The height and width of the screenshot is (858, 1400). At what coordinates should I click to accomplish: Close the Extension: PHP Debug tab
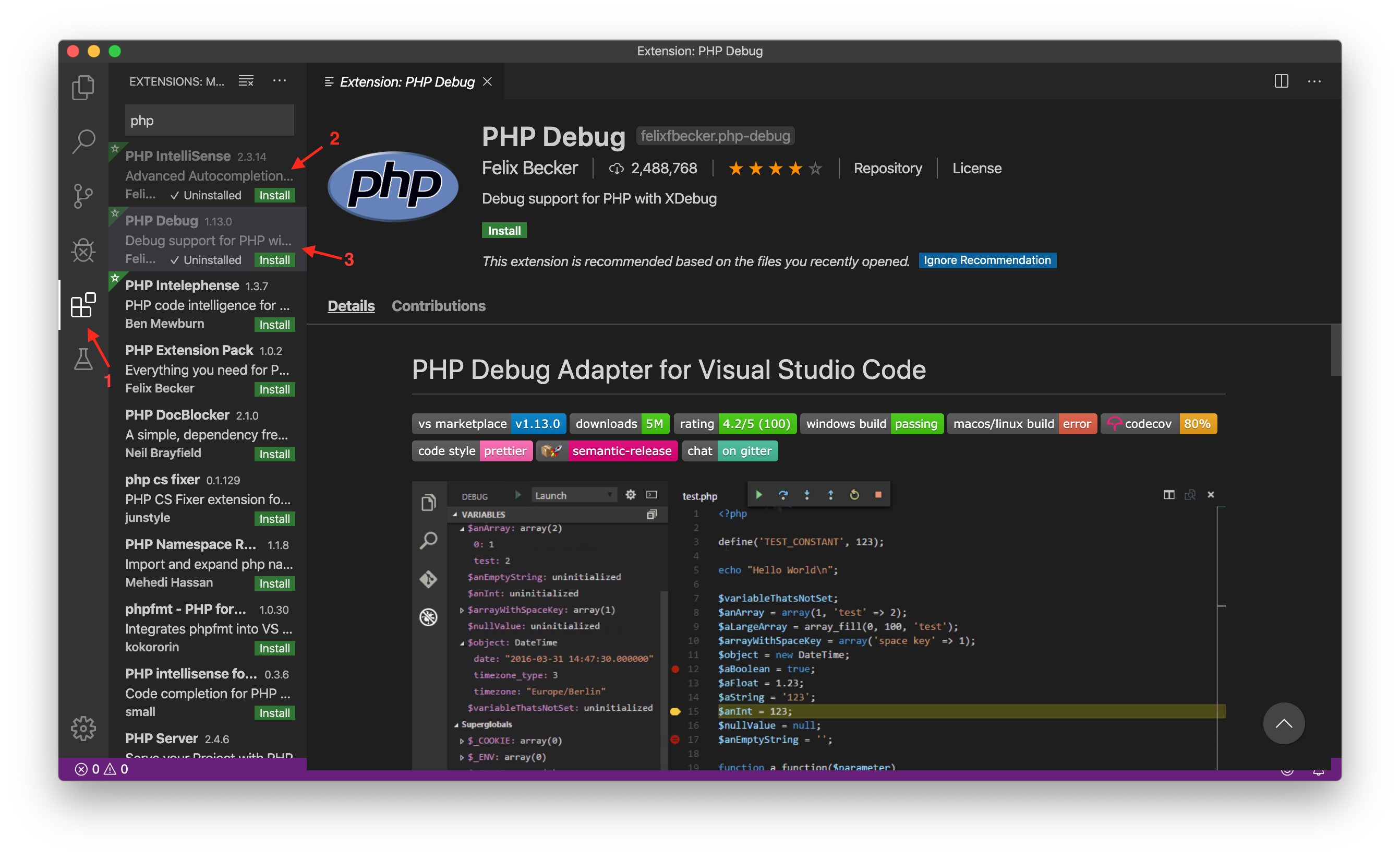tap(488, 82)
